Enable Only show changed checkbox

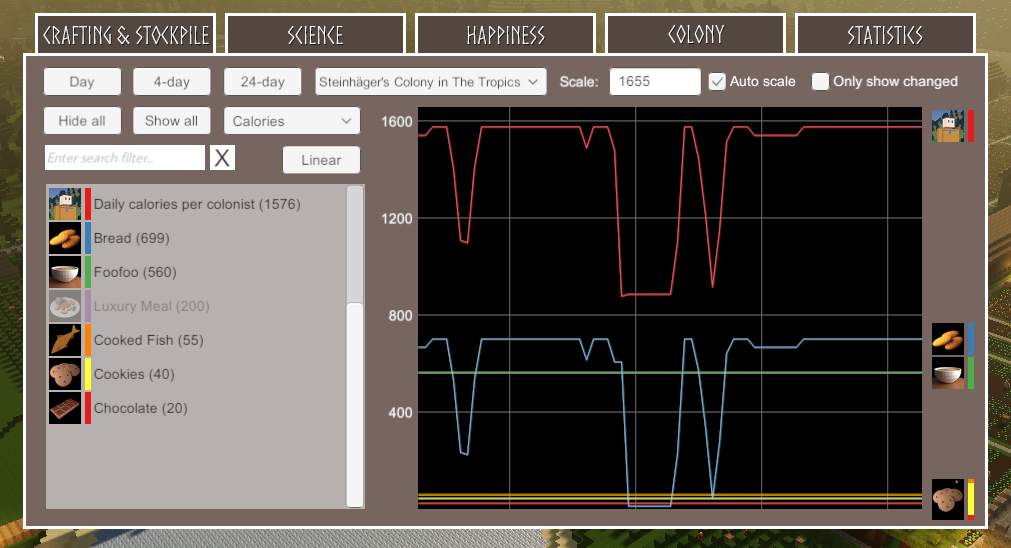pyautogui.click(x=820, y=82)
